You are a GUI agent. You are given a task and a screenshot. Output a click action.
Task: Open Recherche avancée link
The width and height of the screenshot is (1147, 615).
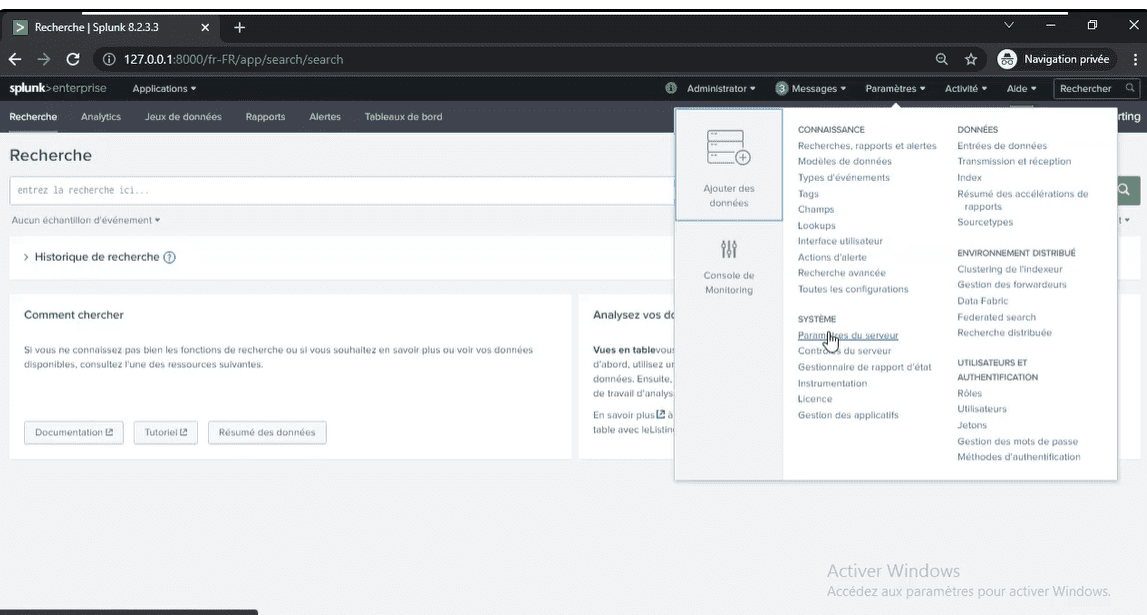(841, 273)
